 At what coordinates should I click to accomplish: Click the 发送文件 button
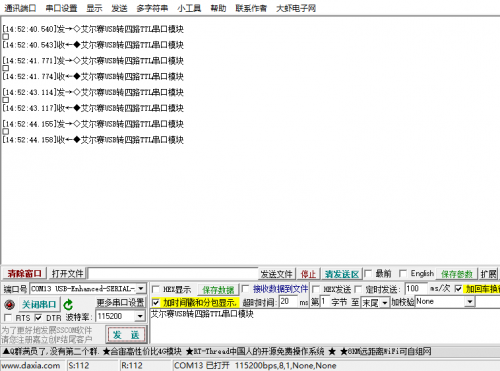coord(276,274)
